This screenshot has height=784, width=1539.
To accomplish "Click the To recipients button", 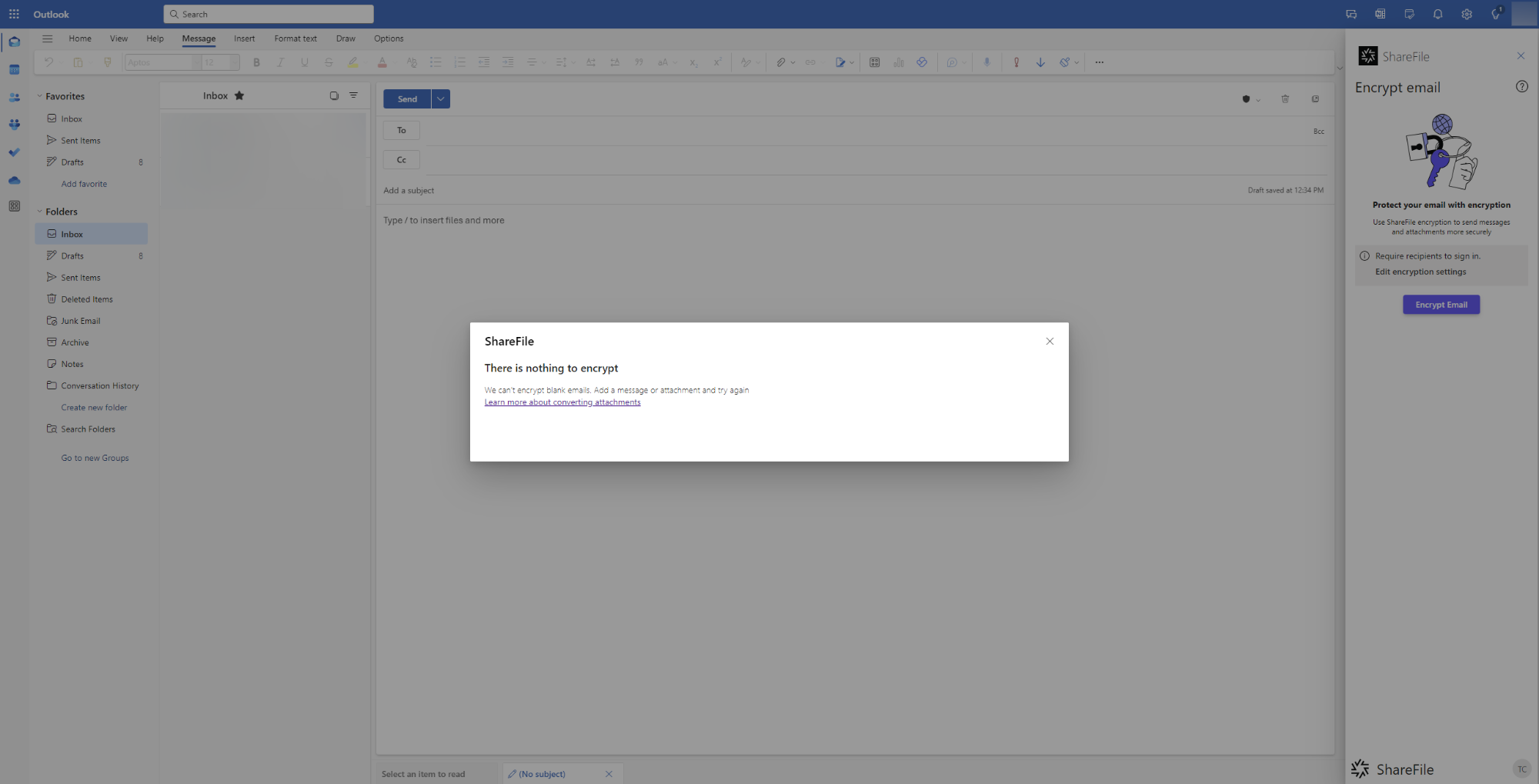I will tap(401, 130).
